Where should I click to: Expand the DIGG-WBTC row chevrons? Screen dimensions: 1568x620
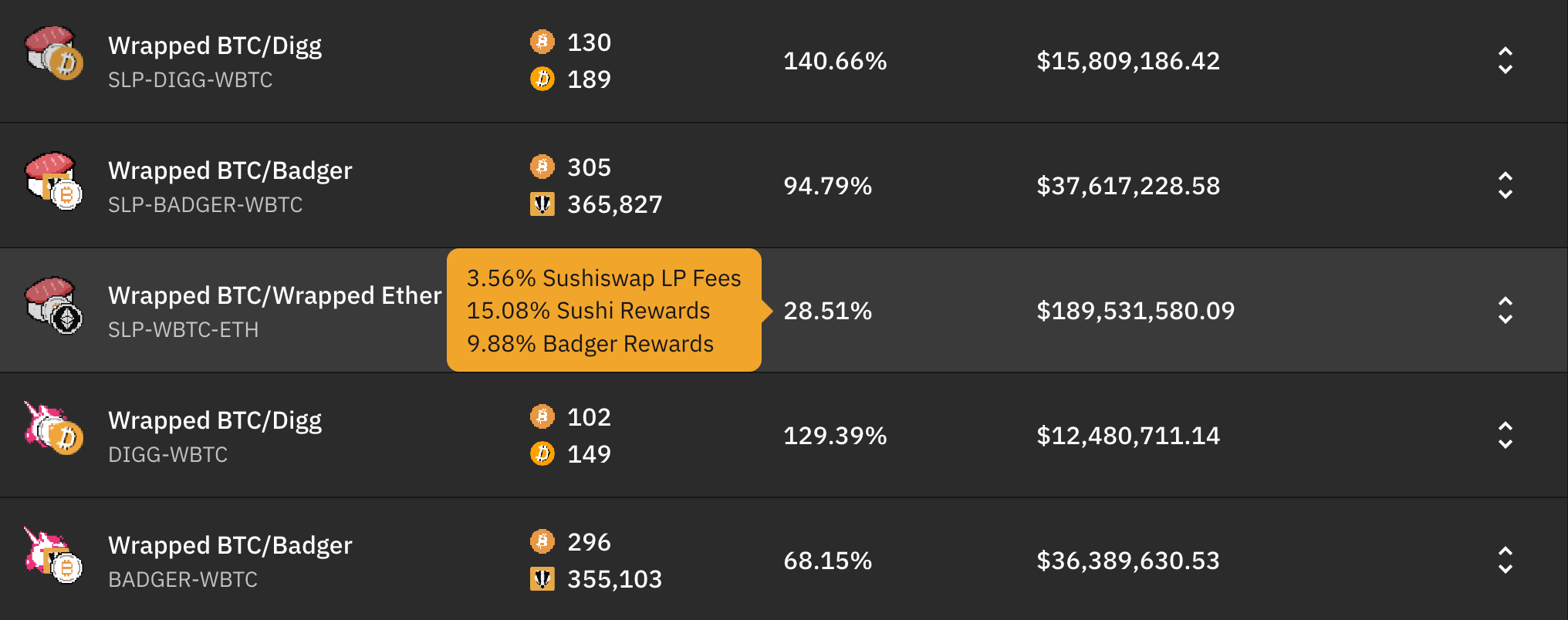pos(1505,436)
